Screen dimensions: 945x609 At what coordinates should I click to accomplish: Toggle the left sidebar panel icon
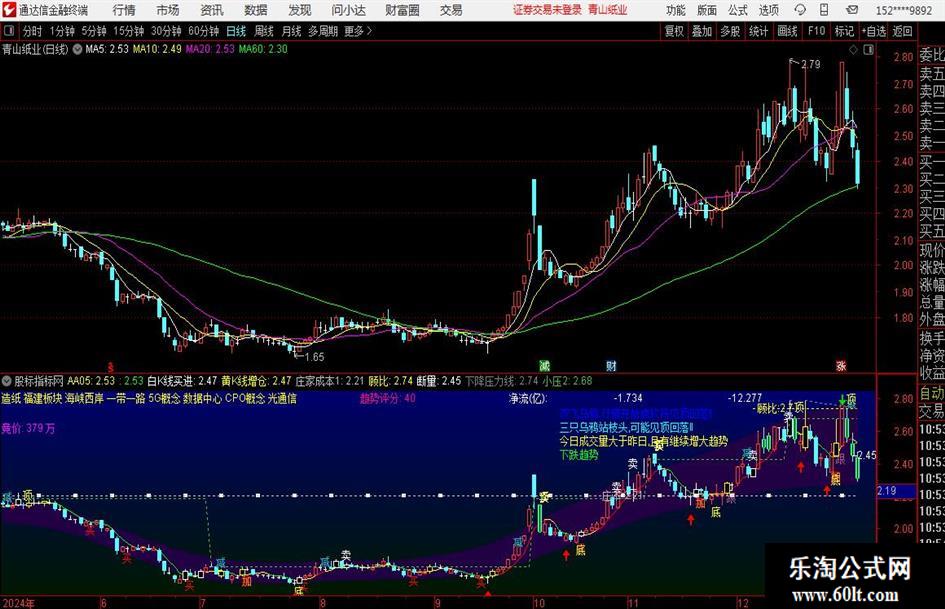(9, 31)
